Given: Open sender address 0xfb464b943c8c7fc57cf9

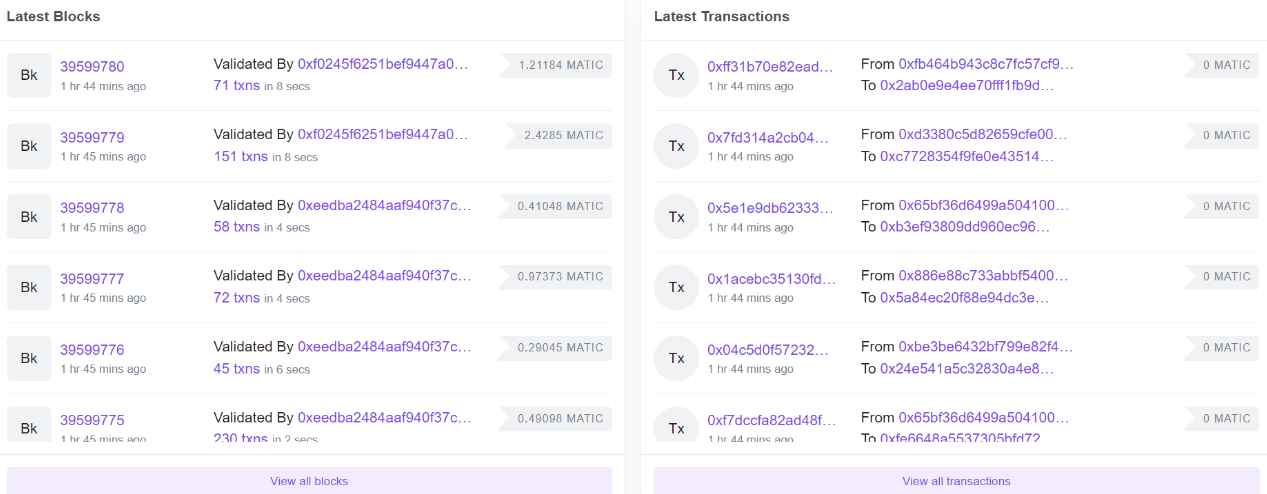Looking at the screenshot, I should coord(986,64).
